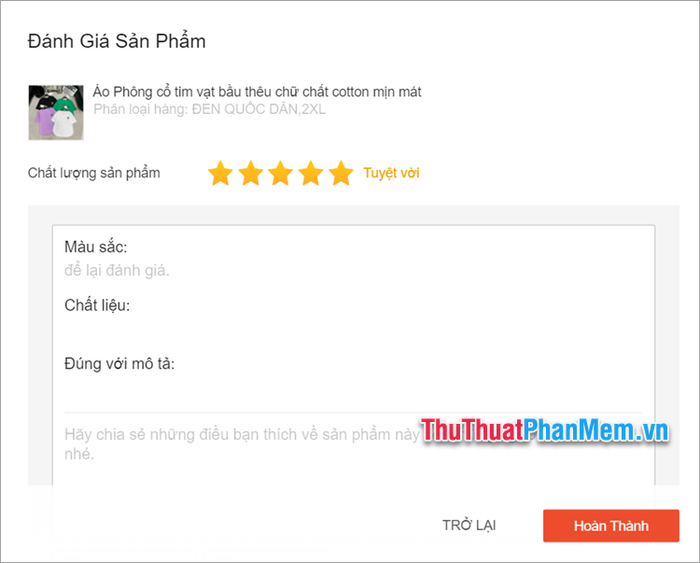Set rating to the fourth star
Image resolution: width=700 pixels, height=563 pixels.
pyautogui.click(x=311, y=173)
